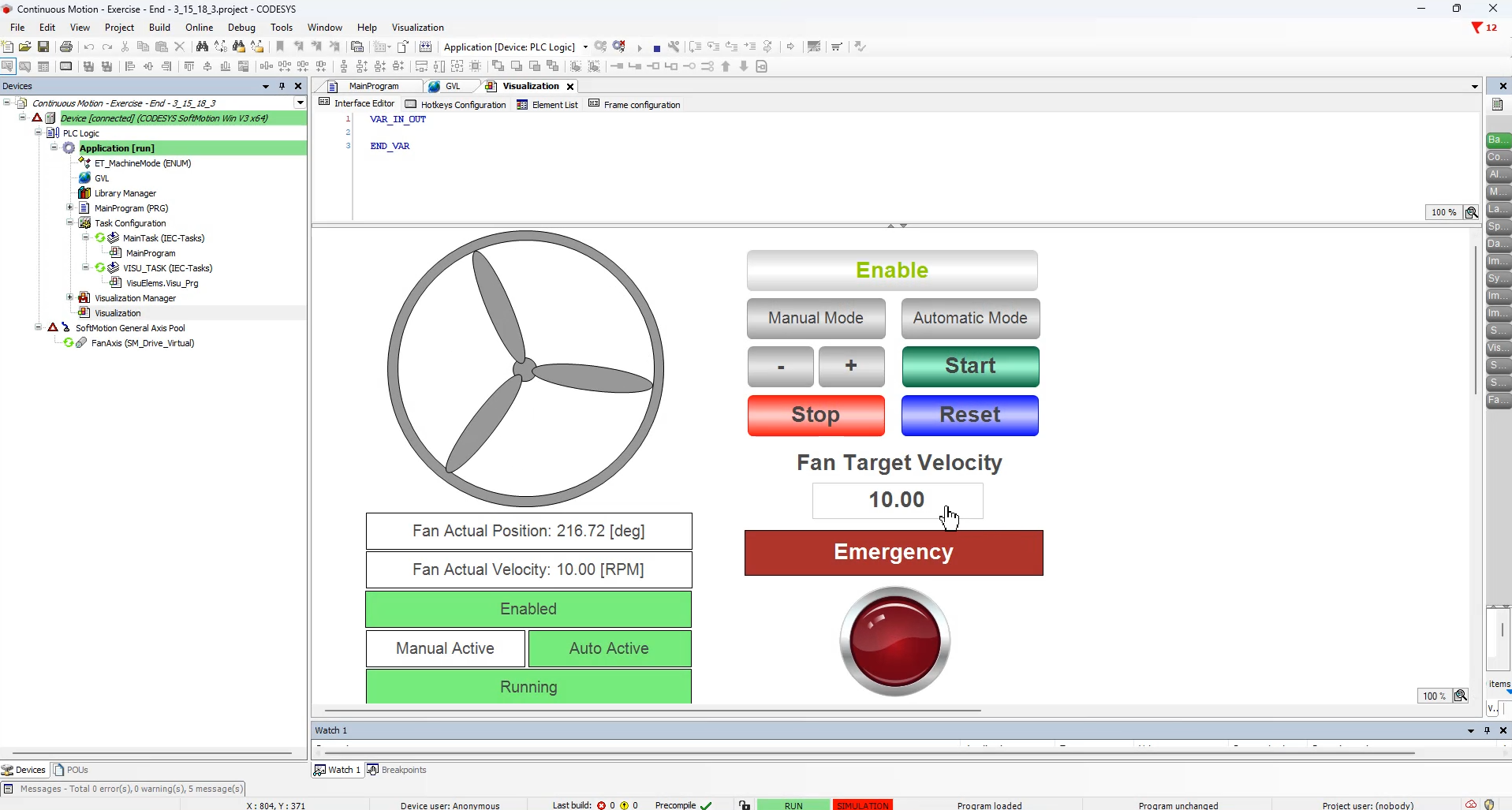
Task: Open the Debug menu
Action: tap(241, 27)
